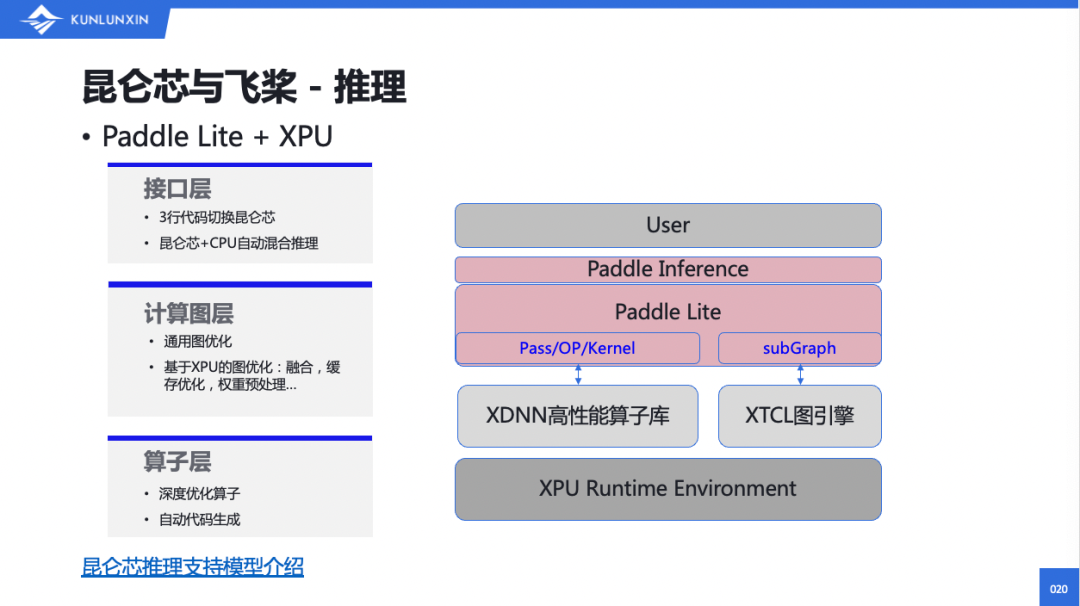Select the subGraph box

pos(800,348)
